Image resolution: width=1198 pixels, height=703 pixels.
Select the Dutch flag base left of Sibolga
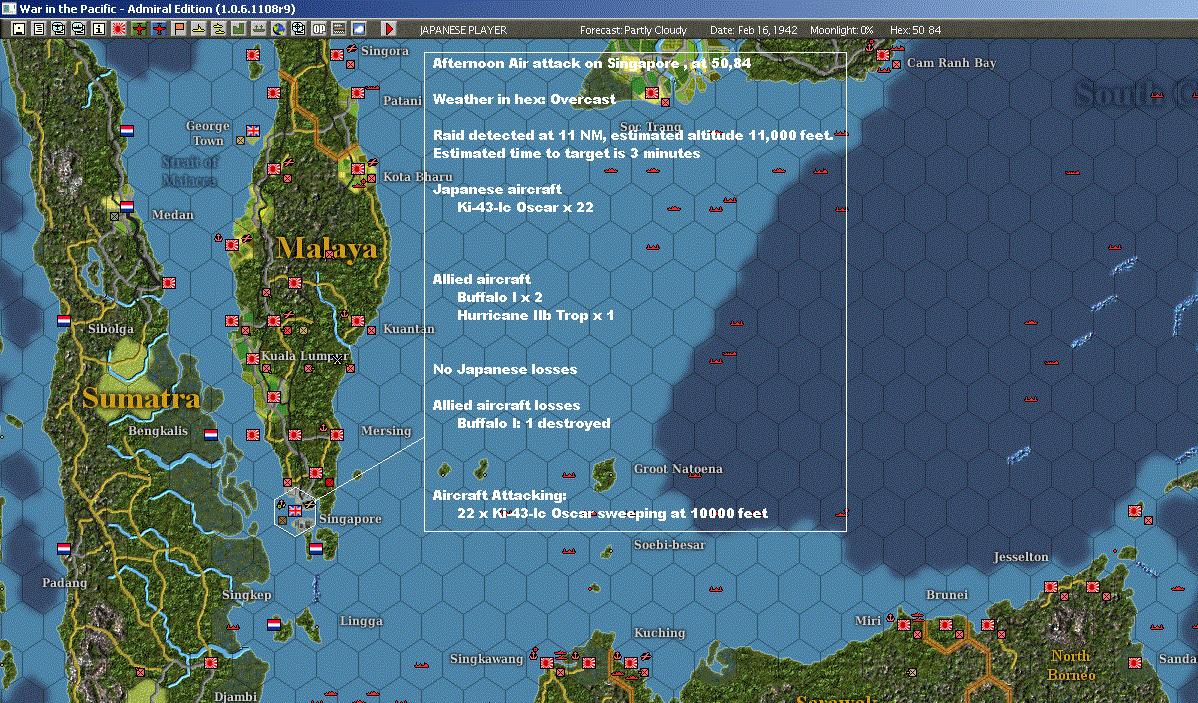(x=64, y=321)
